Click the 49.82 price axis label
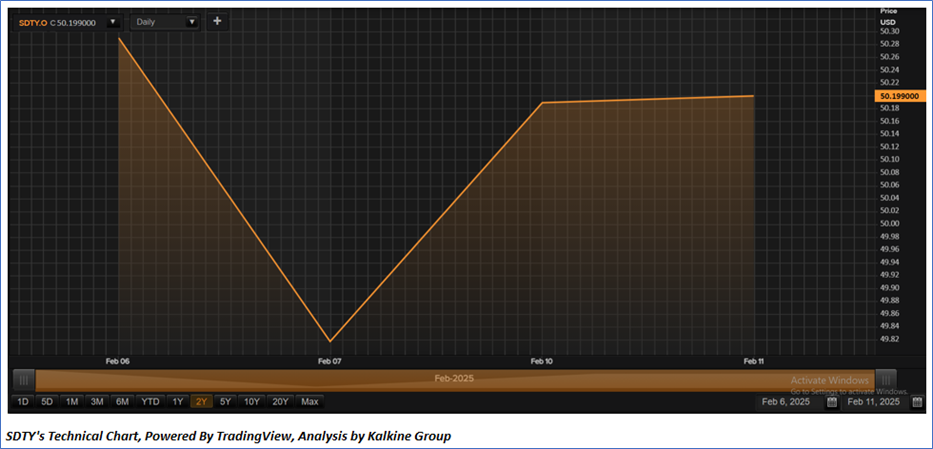The height and width of the screenshot is (449, 933). [x=890, y=339]
